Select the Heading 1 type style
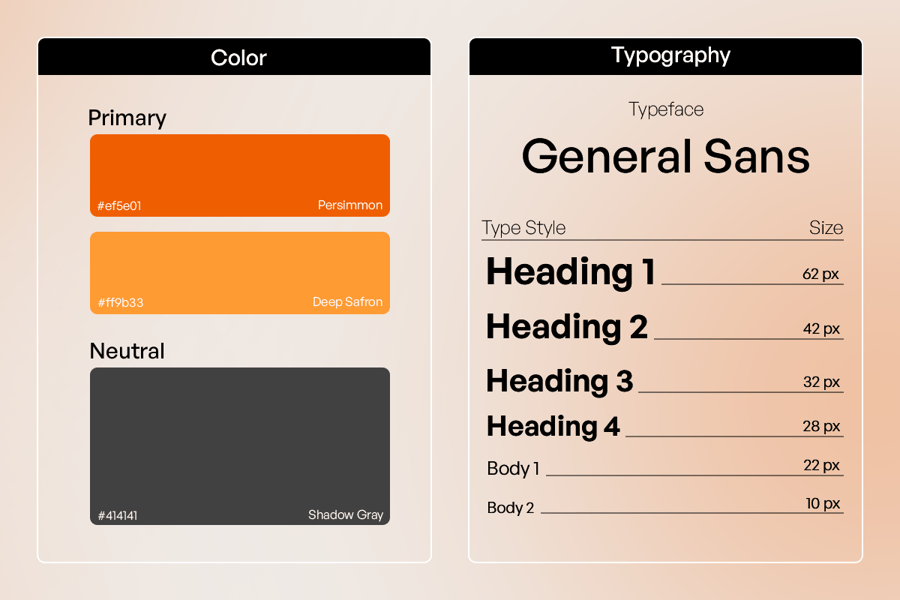The width and height of the screenshot is (900, 600). [x=570, y=272]
